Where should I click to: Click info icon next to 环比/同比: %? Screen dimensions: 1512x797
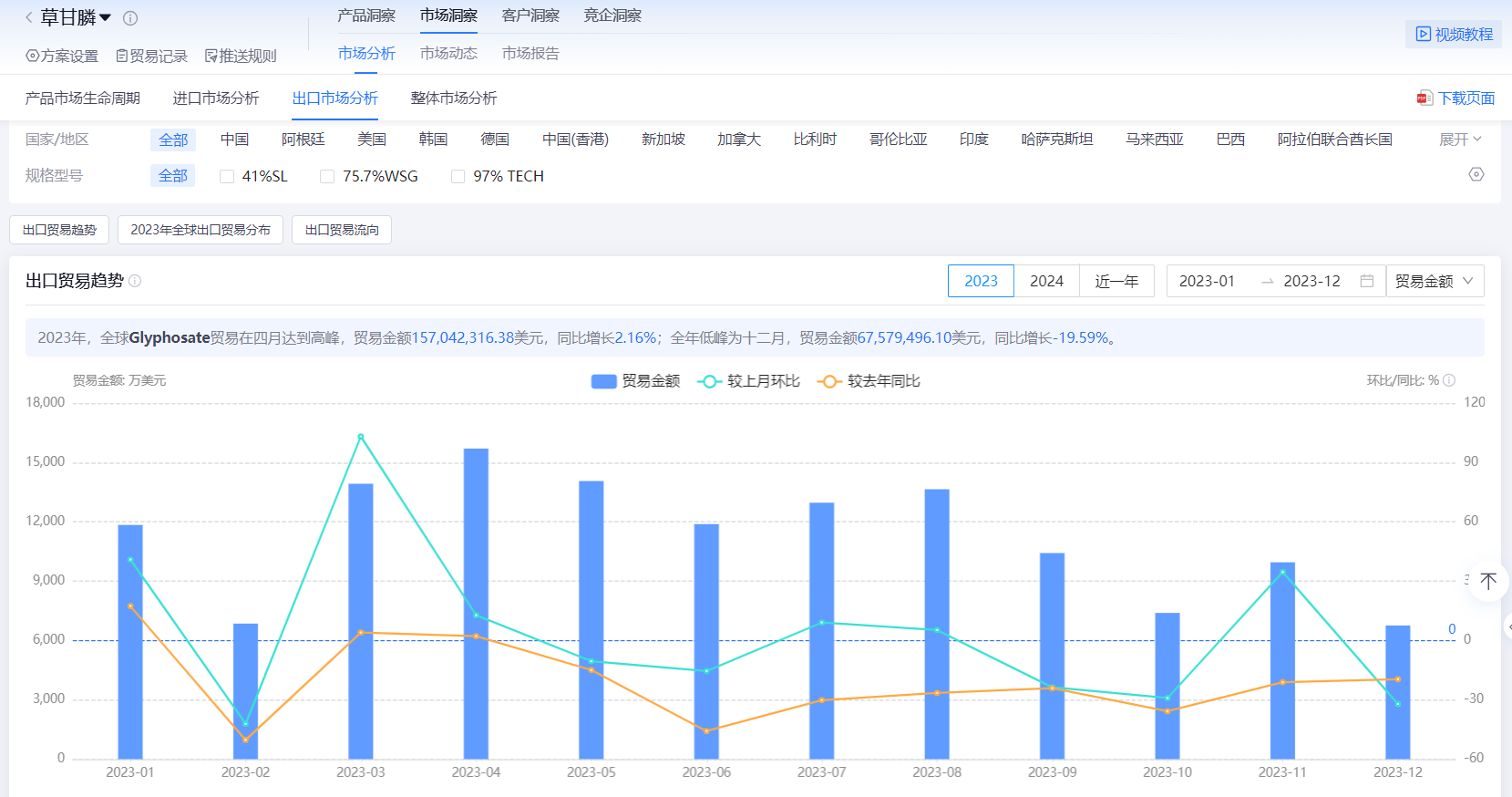(x=1449, y=380)
